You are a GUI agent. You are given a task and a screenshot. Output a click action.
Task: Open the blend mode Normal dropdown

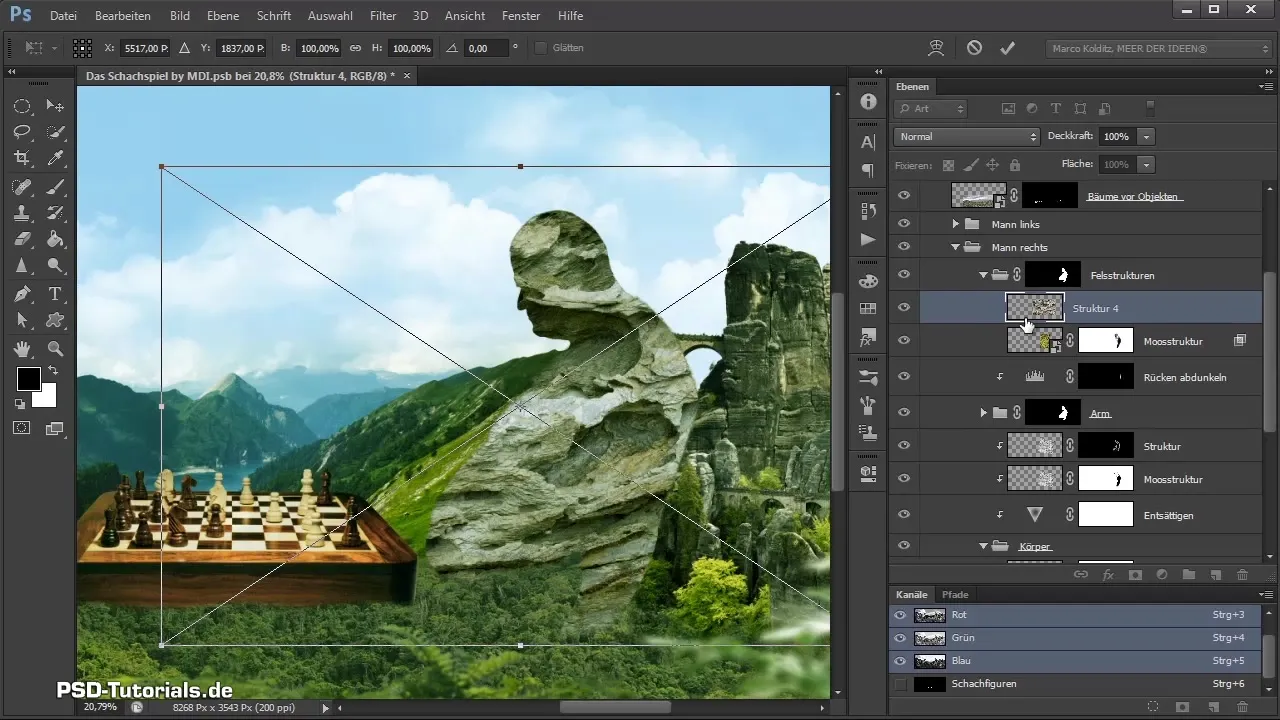967,136
